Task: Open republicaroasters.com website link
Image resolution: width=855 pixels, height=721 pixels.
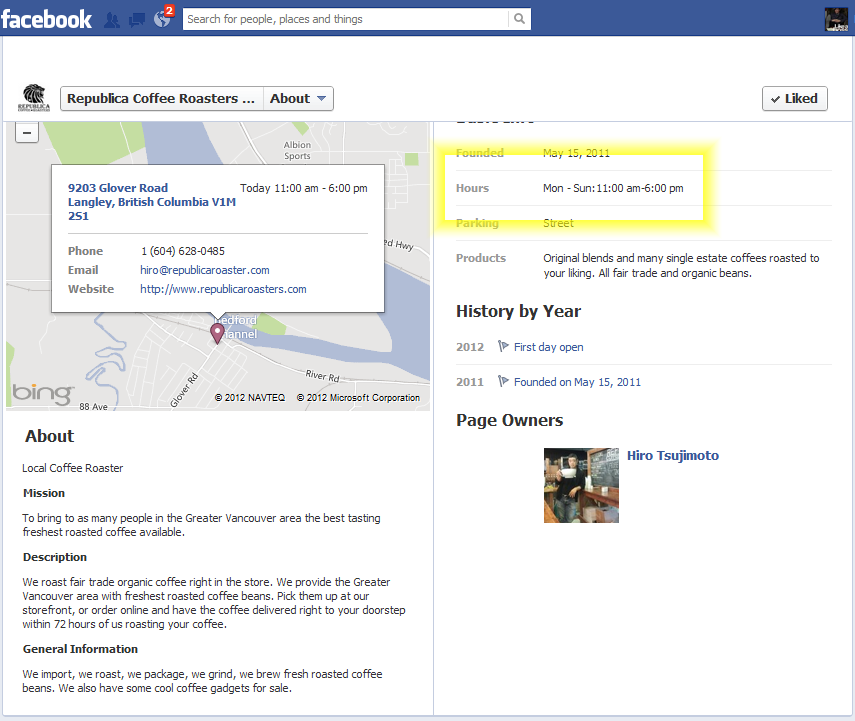Action: point(223,289)
